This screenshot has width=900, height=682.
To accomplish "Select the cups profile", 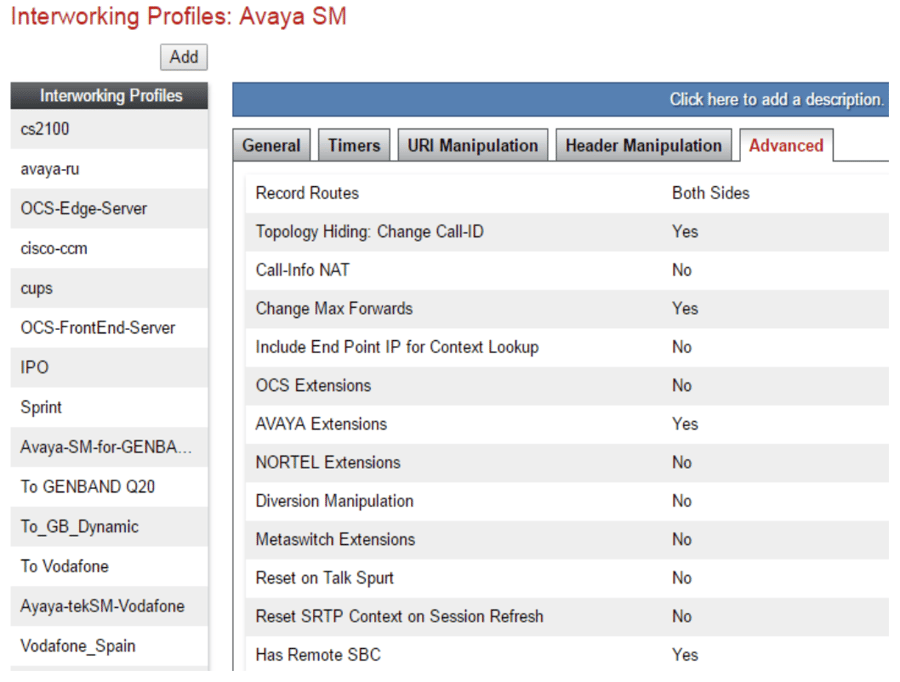I will (109, 288).
